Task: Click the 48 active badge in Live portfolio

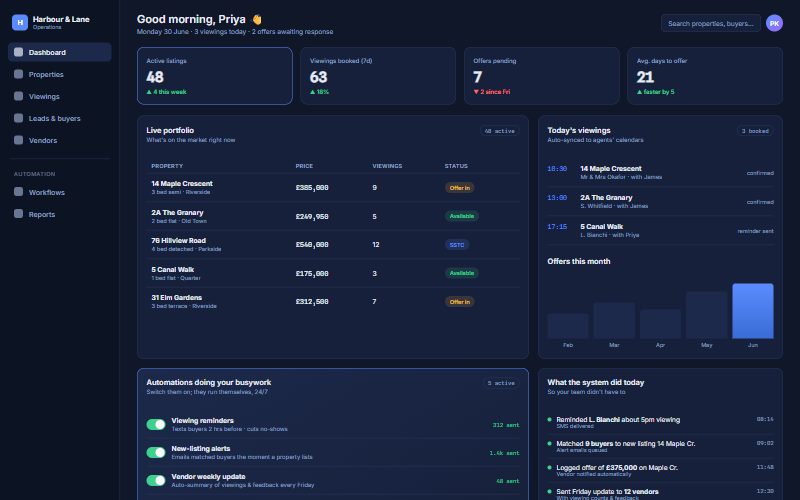Action: click(x=499, y=131)
